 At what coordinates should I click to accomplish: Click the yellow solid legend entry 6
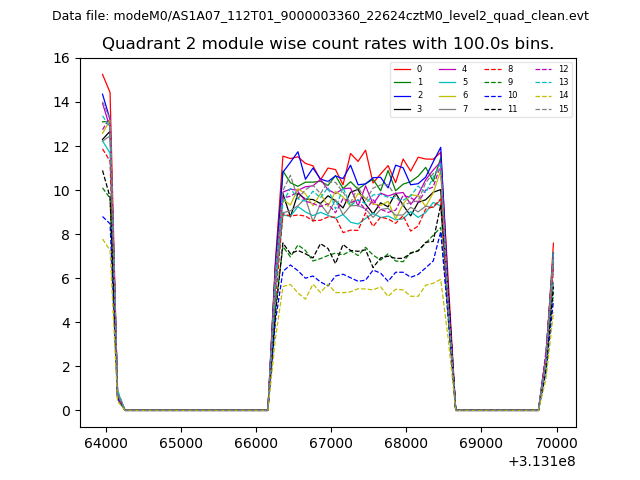click(453, 95)
